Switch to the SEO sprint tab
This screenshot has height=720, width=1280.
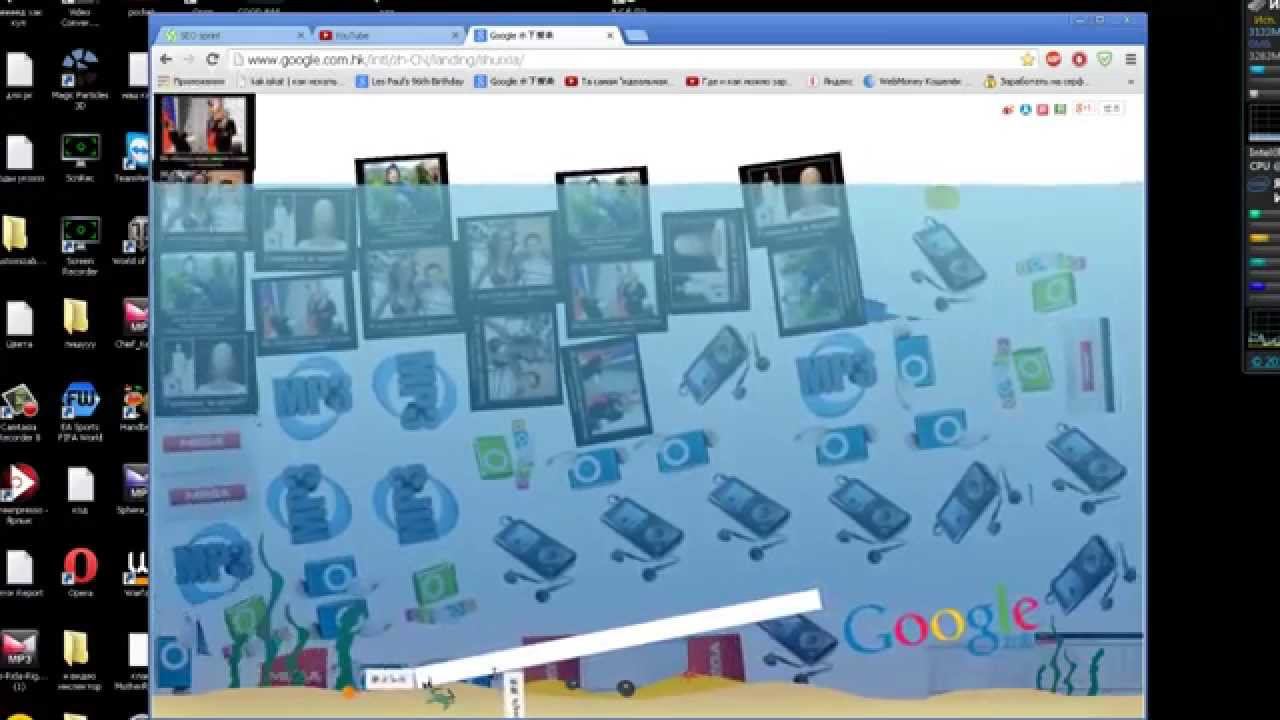233,35
